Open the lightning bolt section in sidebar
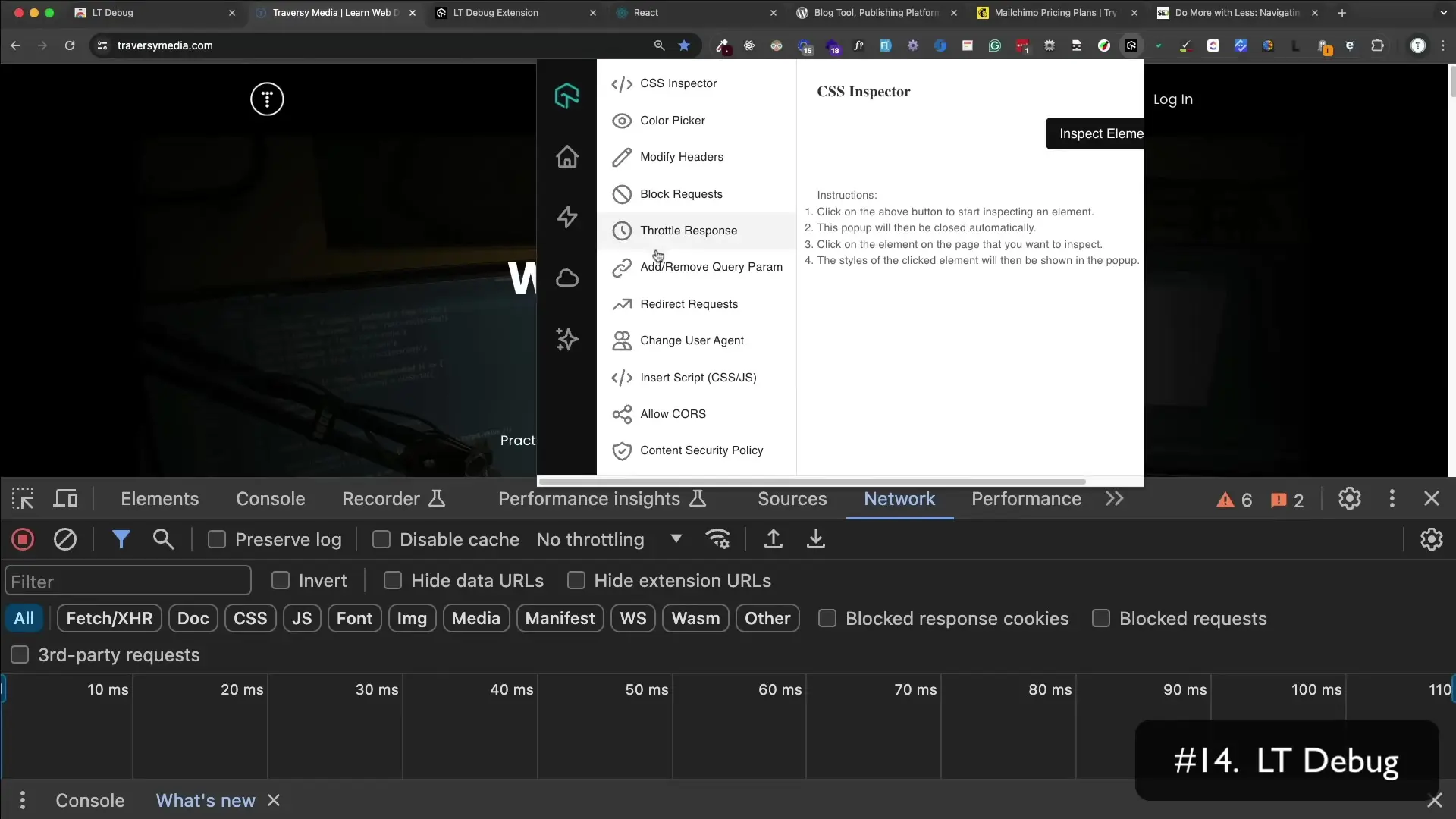Screen dimensions: 1456x819 tap(567, 218)
